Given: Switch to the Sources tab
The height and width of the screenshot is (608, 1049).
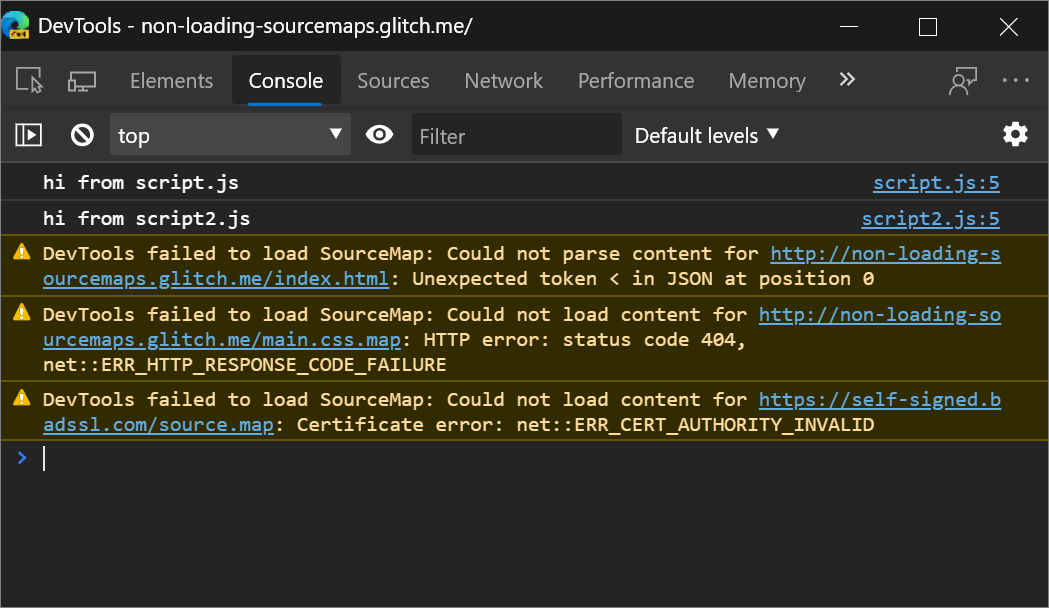Looking at the screenshot, I should 393,81.
